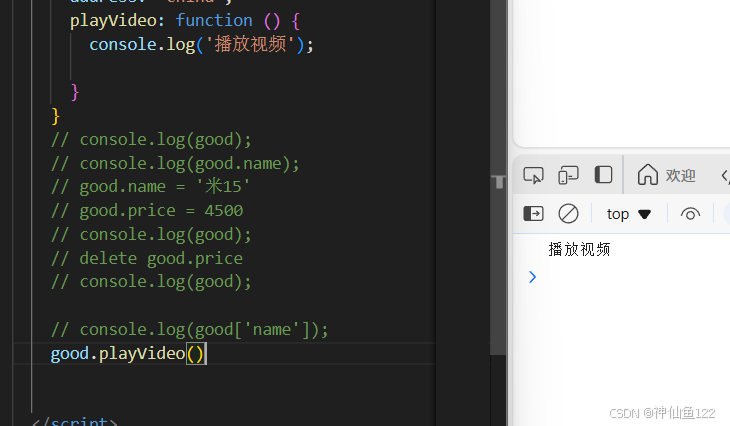730x426 pixels.
Task: Click the editor vertical scrollbar
Action: click(498, 177)
